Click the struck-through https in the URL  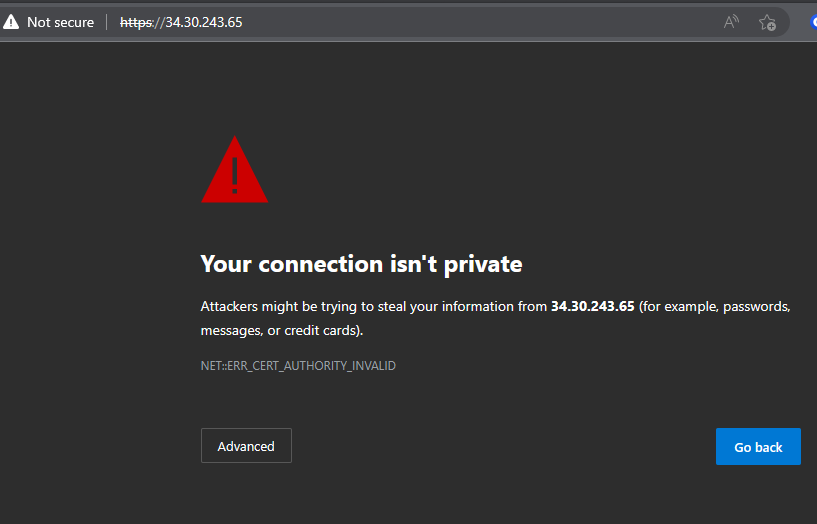pyautogui.click(x=135, y=22)
